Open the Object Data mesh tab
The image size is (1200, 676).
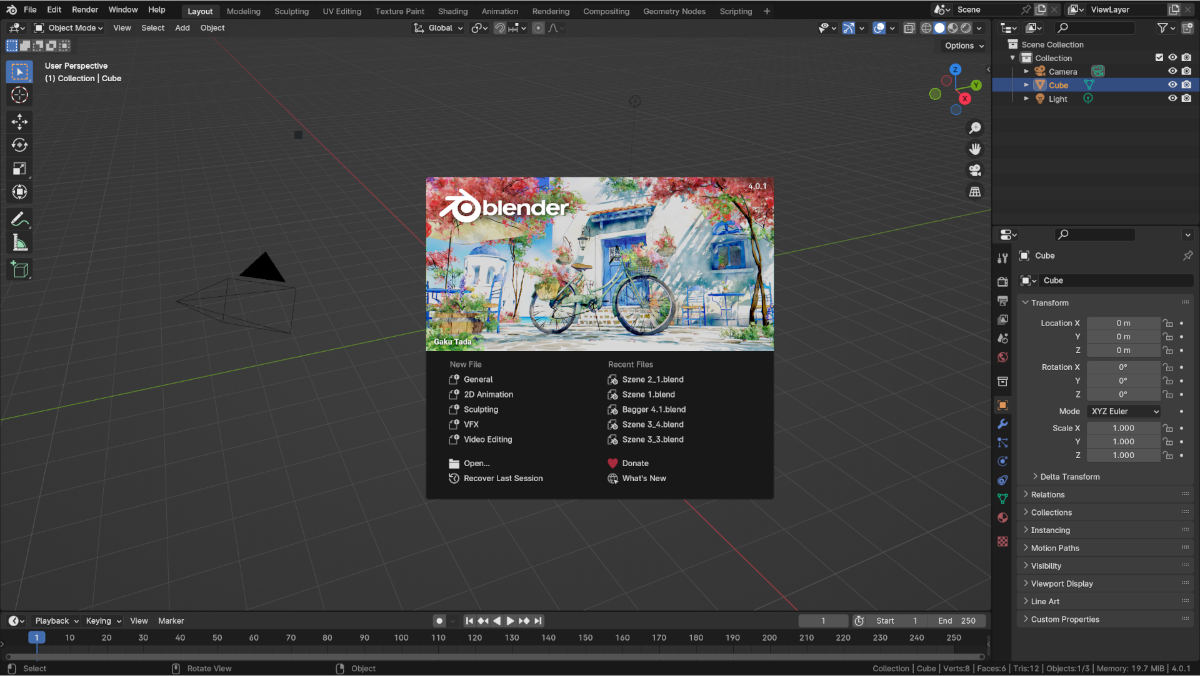click(x=1002, y=498)
